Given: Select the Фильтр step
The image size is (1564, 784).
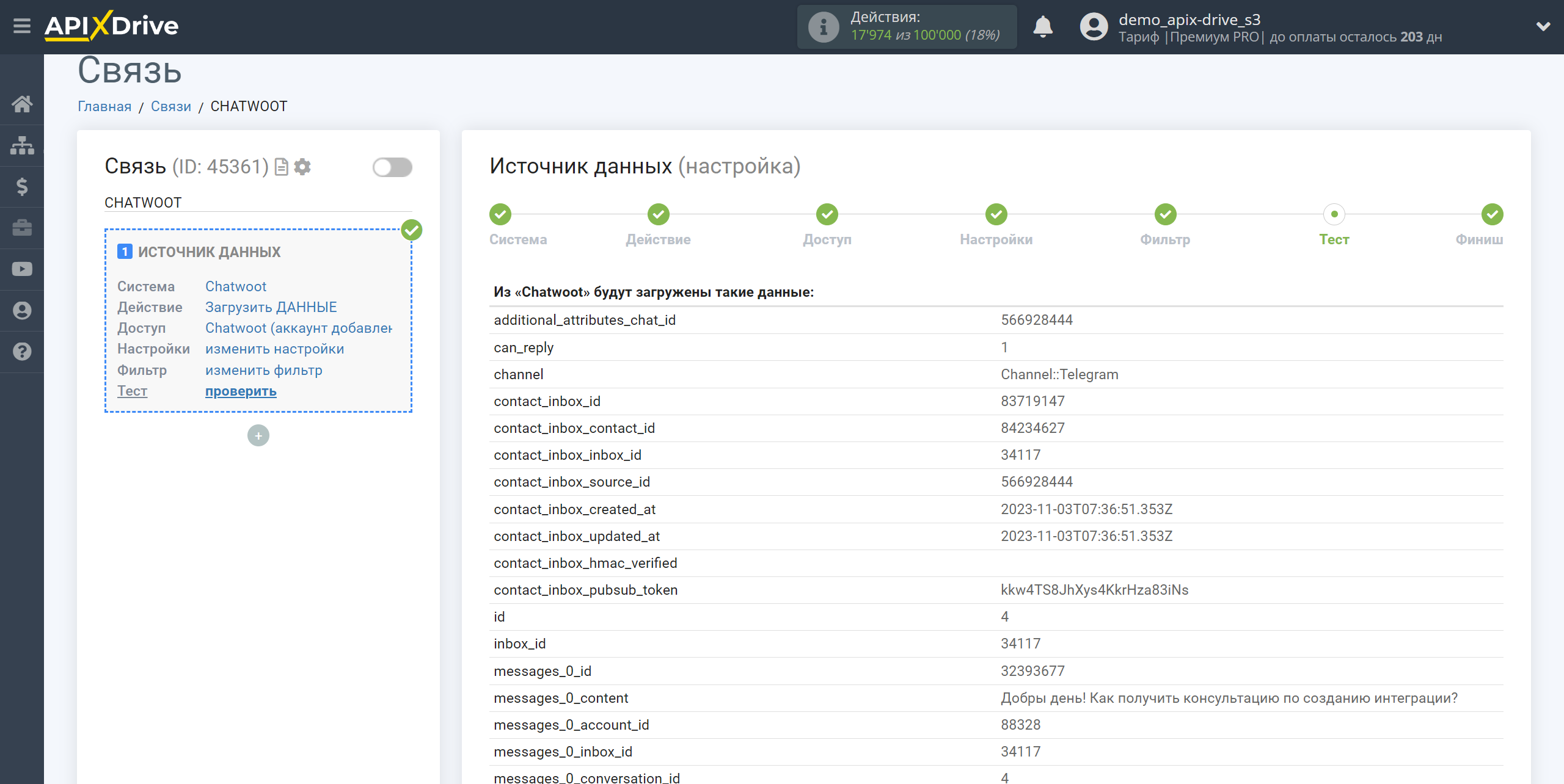Looking at the screenshot, I should pyautogui.click(x=1165, y=225).
